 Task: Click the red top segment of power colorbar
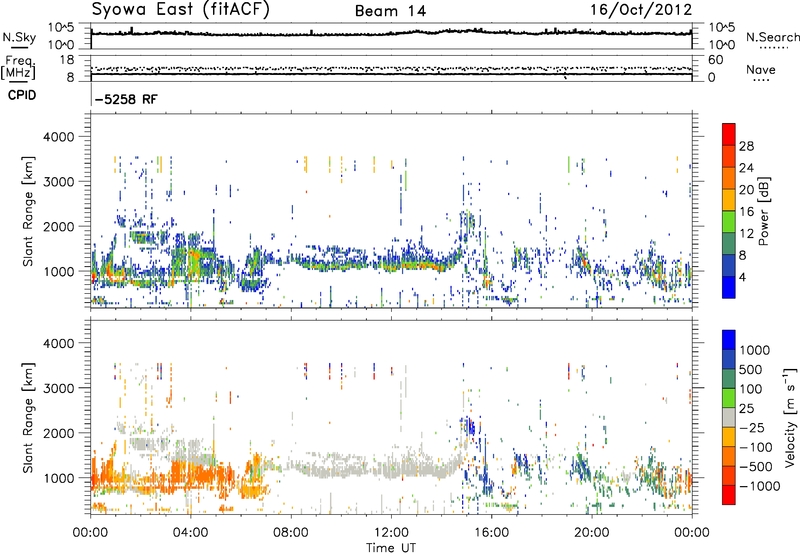pyautogui.click(x=729, y=135)
